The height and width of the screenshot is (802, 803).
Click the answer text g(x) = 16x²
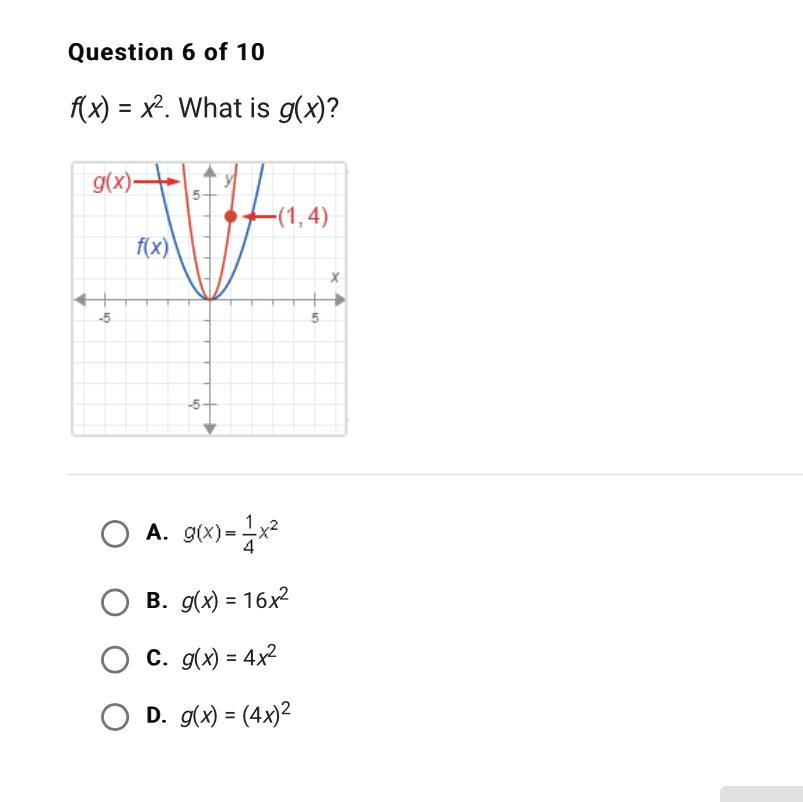(x=235, y=600)
